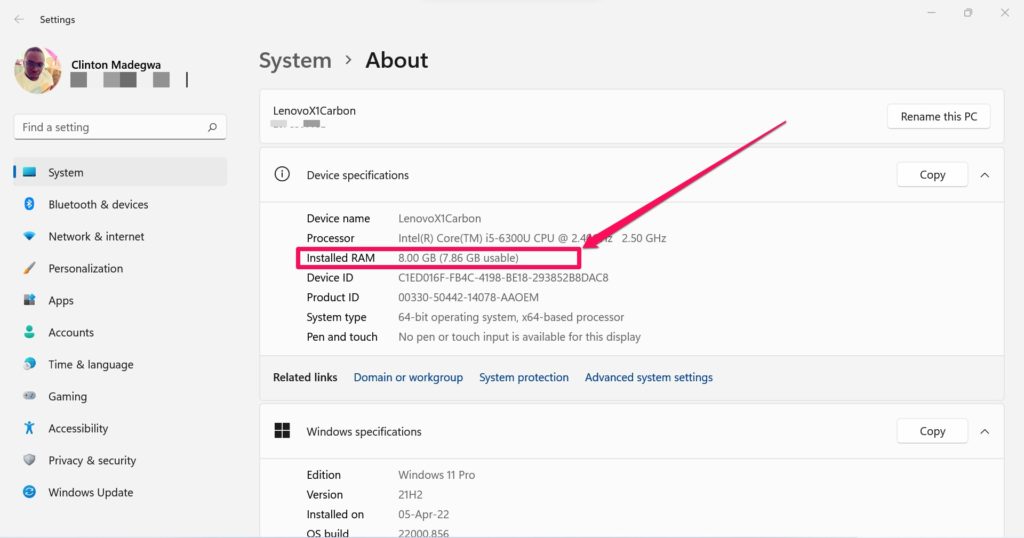This screenshot has height=538, width=1024.
Task: Click the Installed RAM label
Action: coord(340,258)
